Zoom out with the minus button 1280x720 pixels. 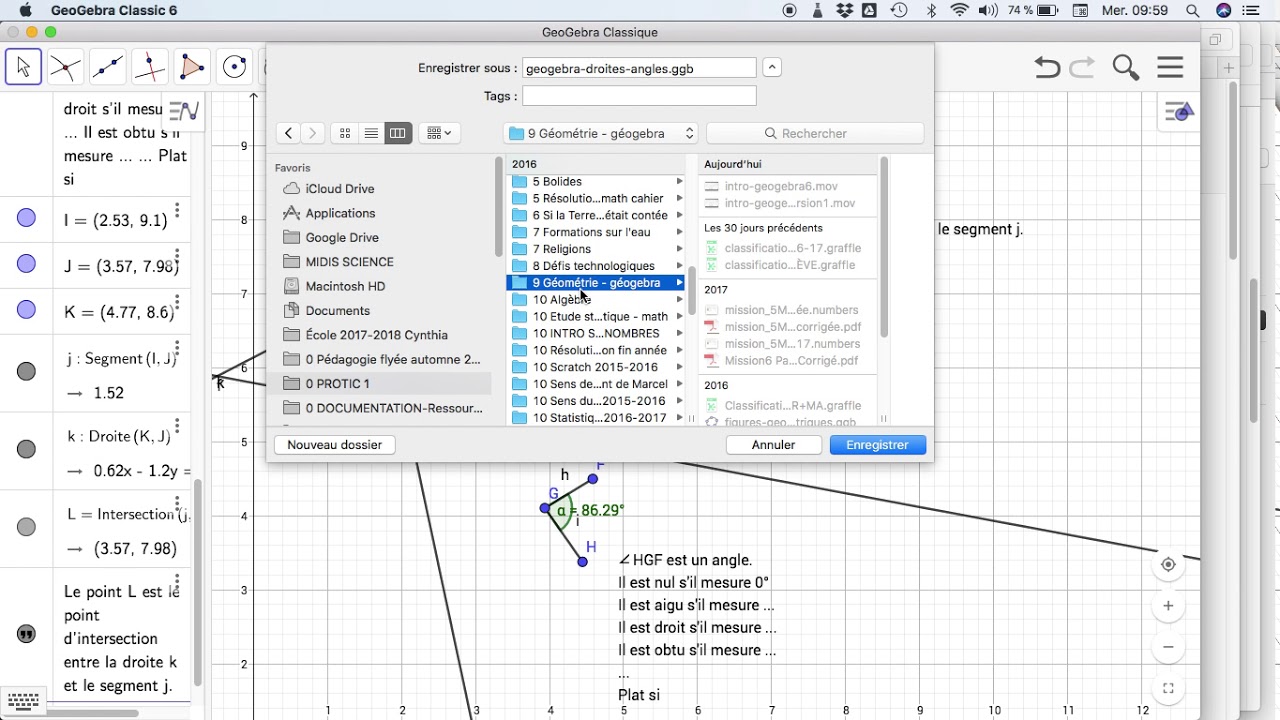1168,647
